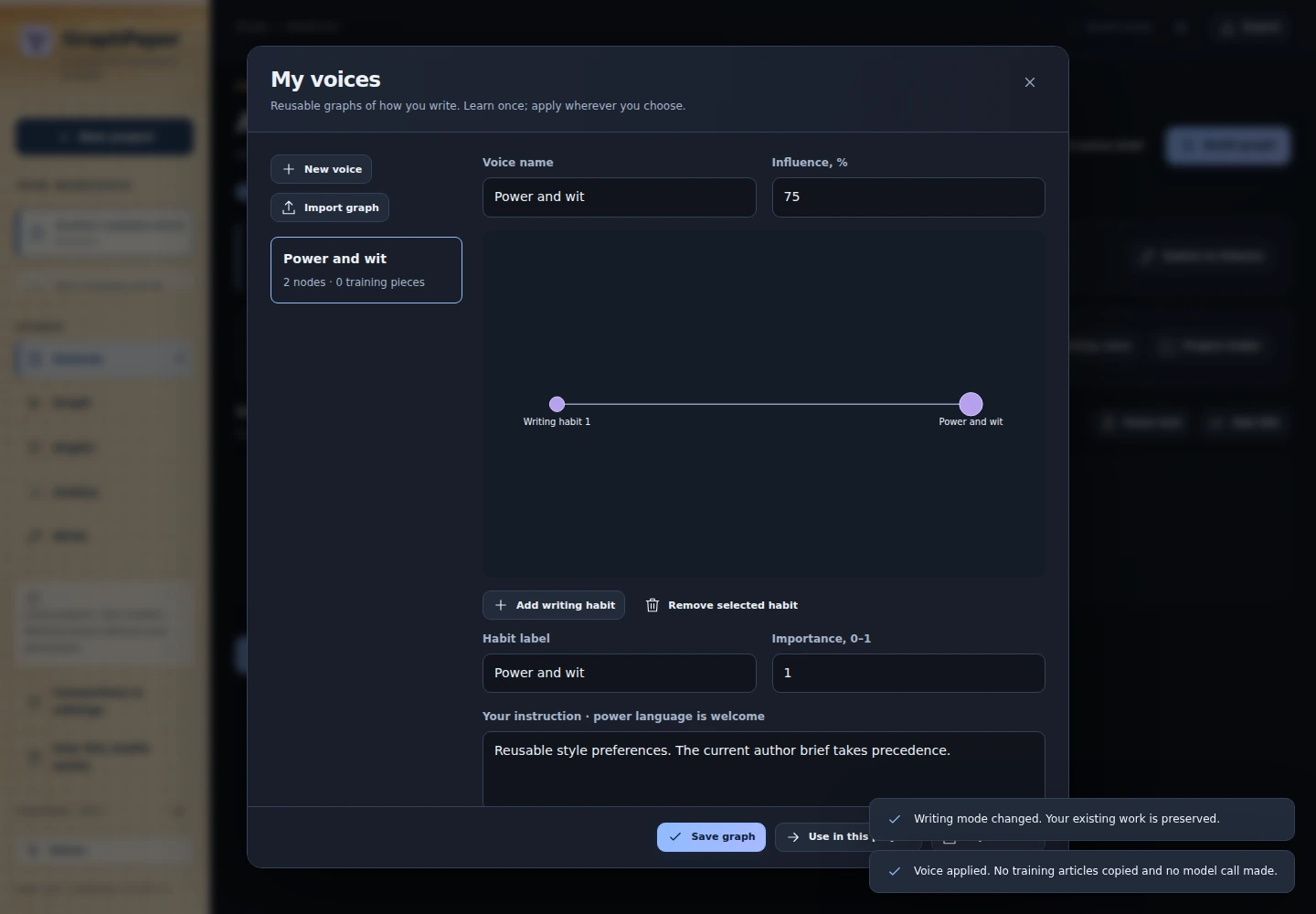Edit the Influence percent field

coord(908,197)
